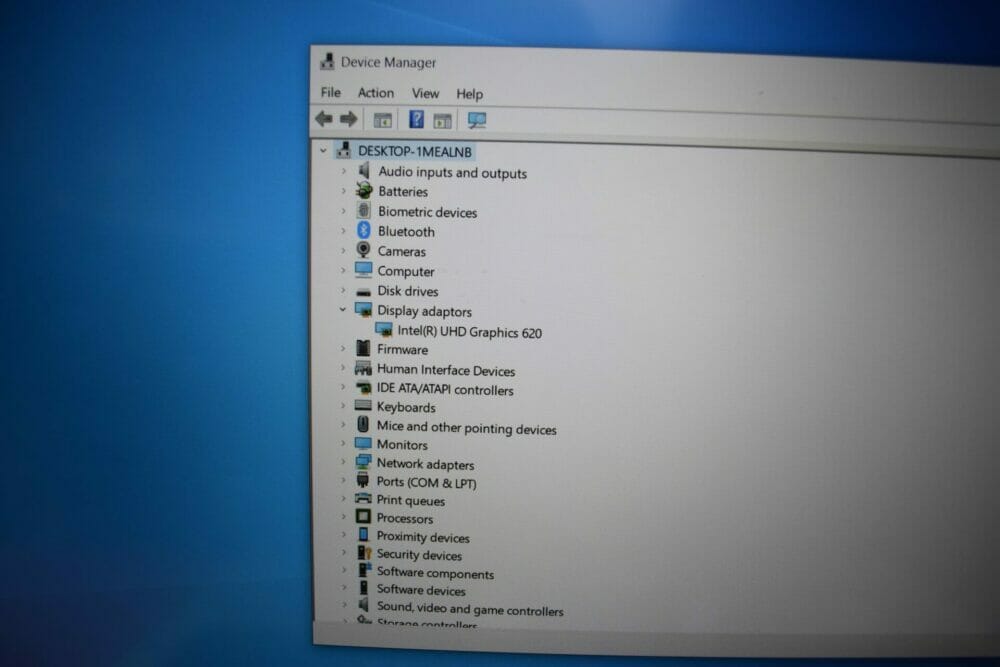Screen dimensions: 1000x667
Task: Click the Show/Hide Console Tree toolbar icon
Action: [383, 120]
